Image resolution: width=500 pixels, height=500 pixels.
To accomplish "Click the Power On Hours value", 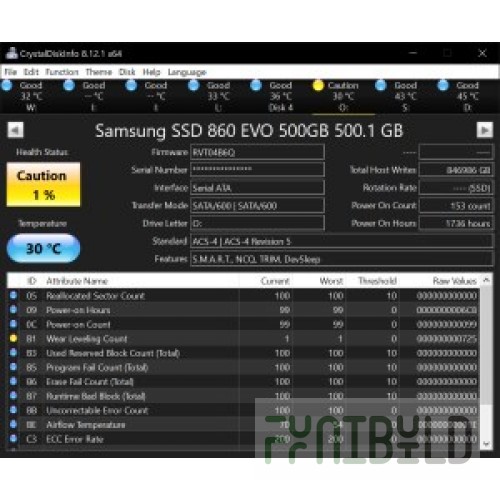I will coord(456,223).
